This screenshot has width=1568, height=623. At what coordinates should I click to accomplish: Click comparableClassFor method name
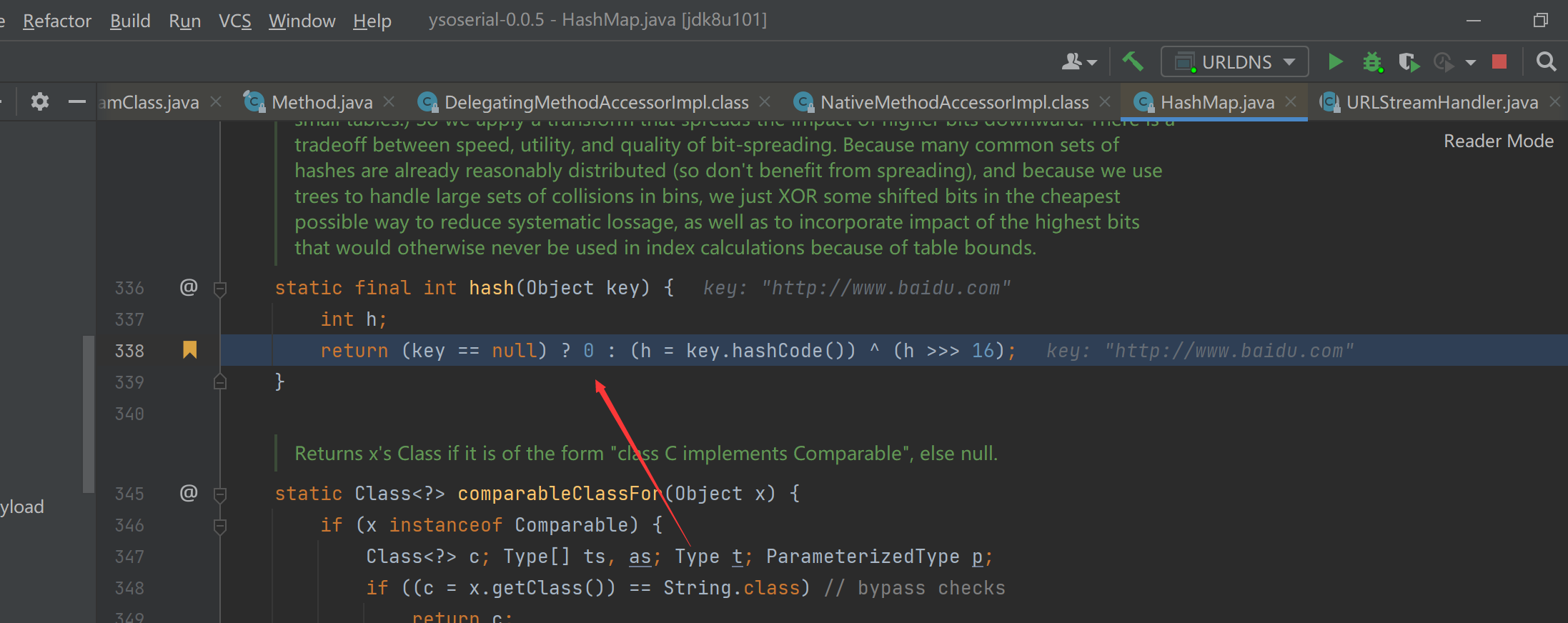coord(560,494)
